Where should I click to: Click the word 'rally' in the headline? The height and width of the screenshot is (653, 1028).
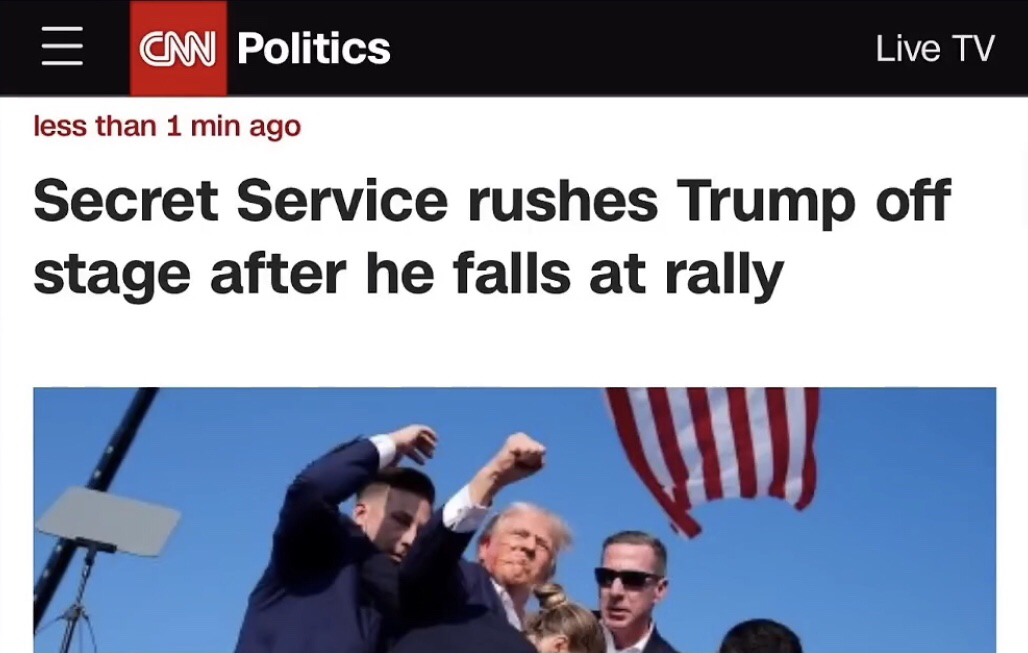coord(724,275)
